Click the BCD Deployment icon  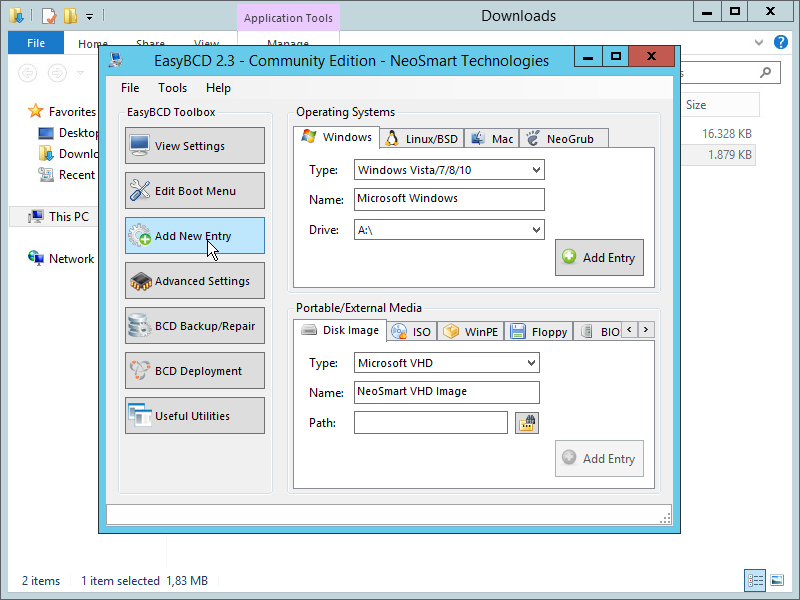pos(140,370)
